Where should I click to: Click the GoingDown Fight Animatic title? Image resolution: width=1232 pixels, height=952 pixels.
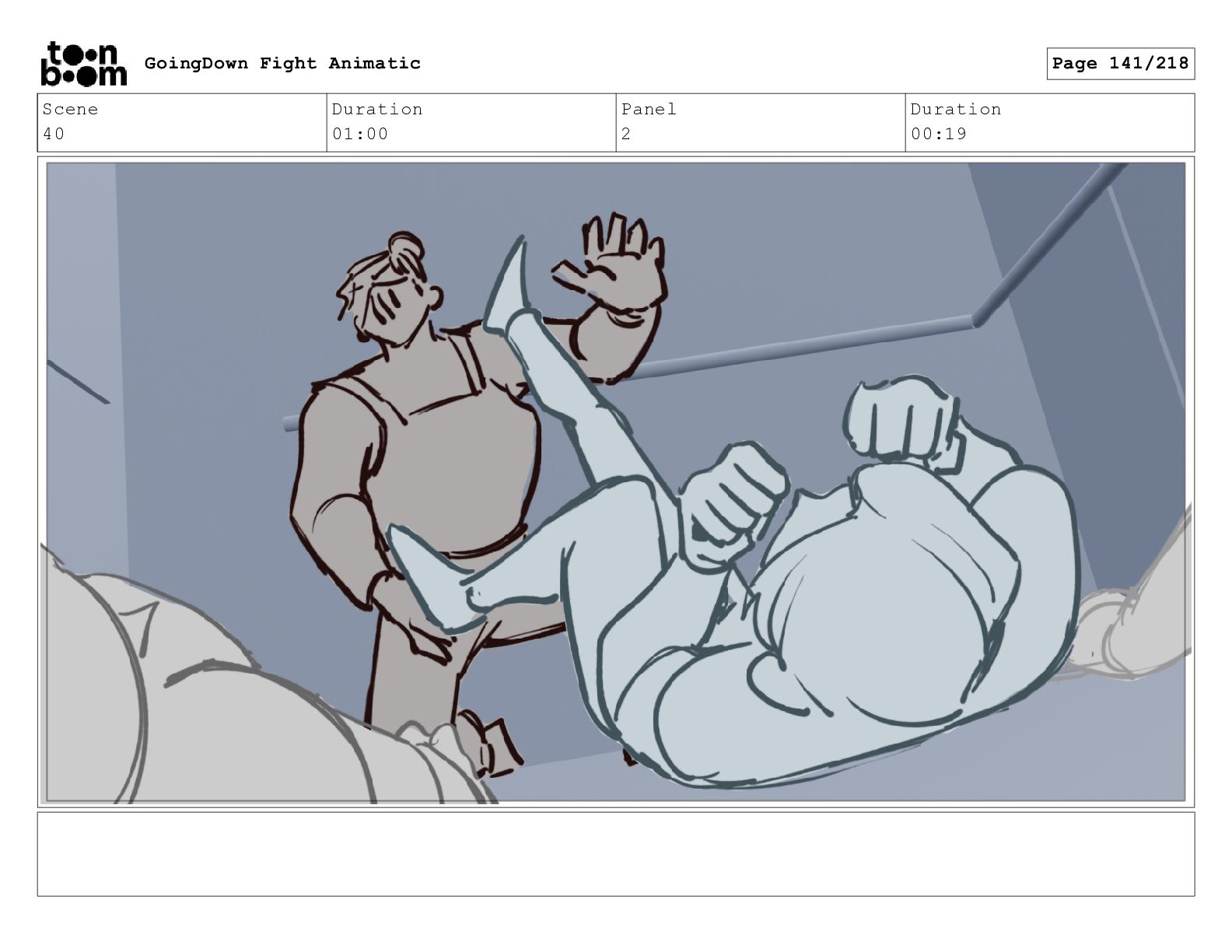tap(282, 63)
